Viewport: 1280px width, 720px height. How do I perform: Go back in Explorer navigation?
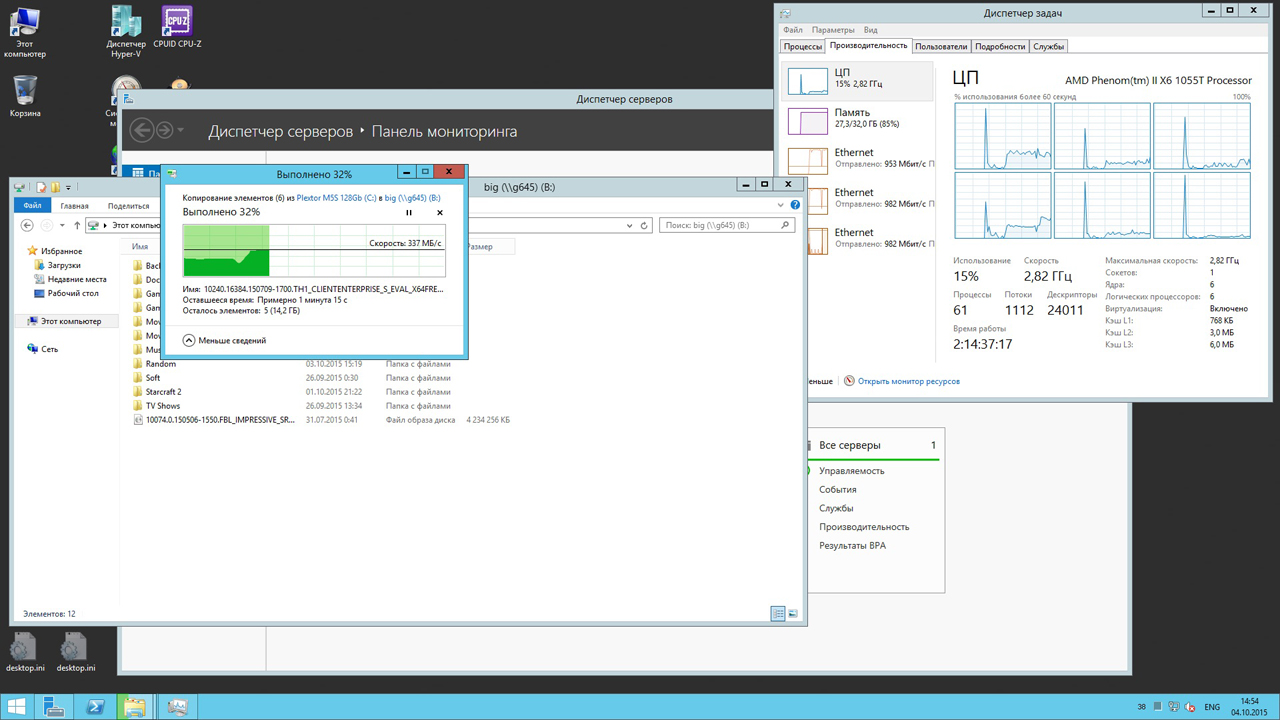point(28,225)
